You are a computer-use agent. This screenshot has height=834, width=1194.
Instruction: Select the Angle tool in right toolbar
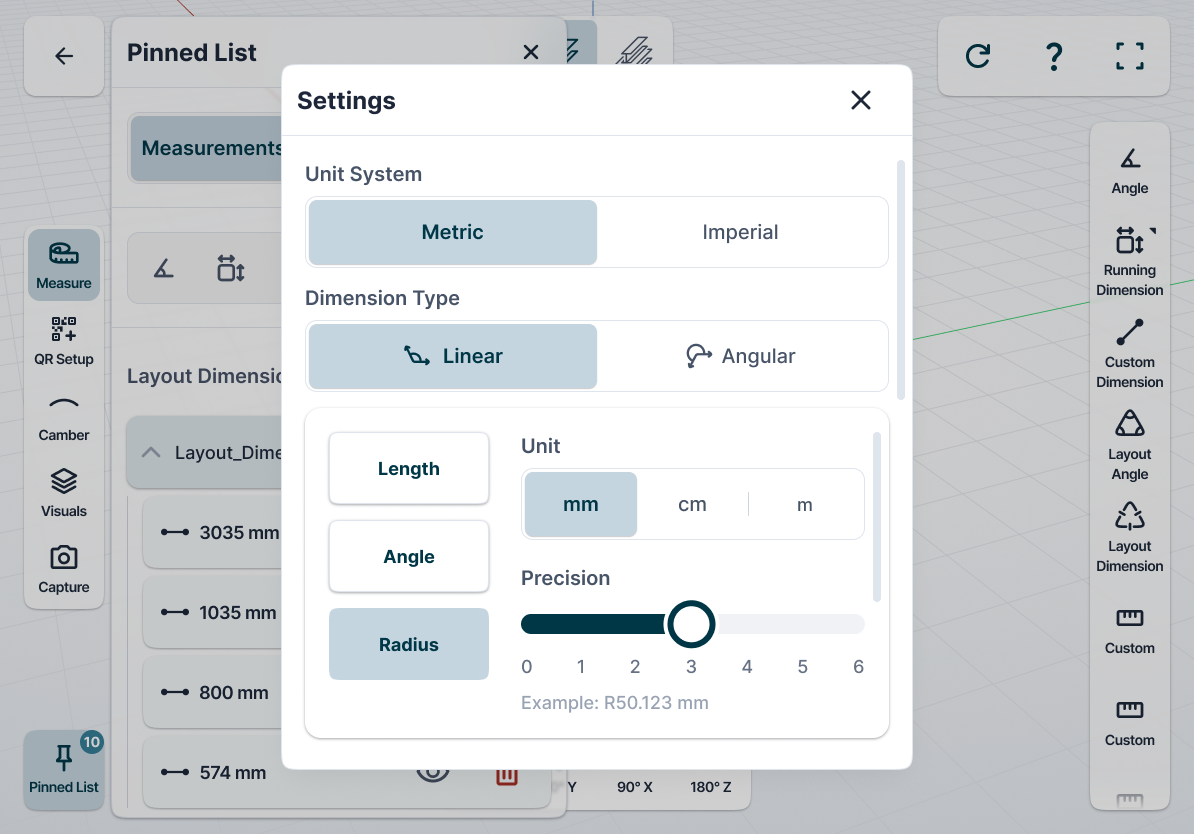click(1129, 171)
